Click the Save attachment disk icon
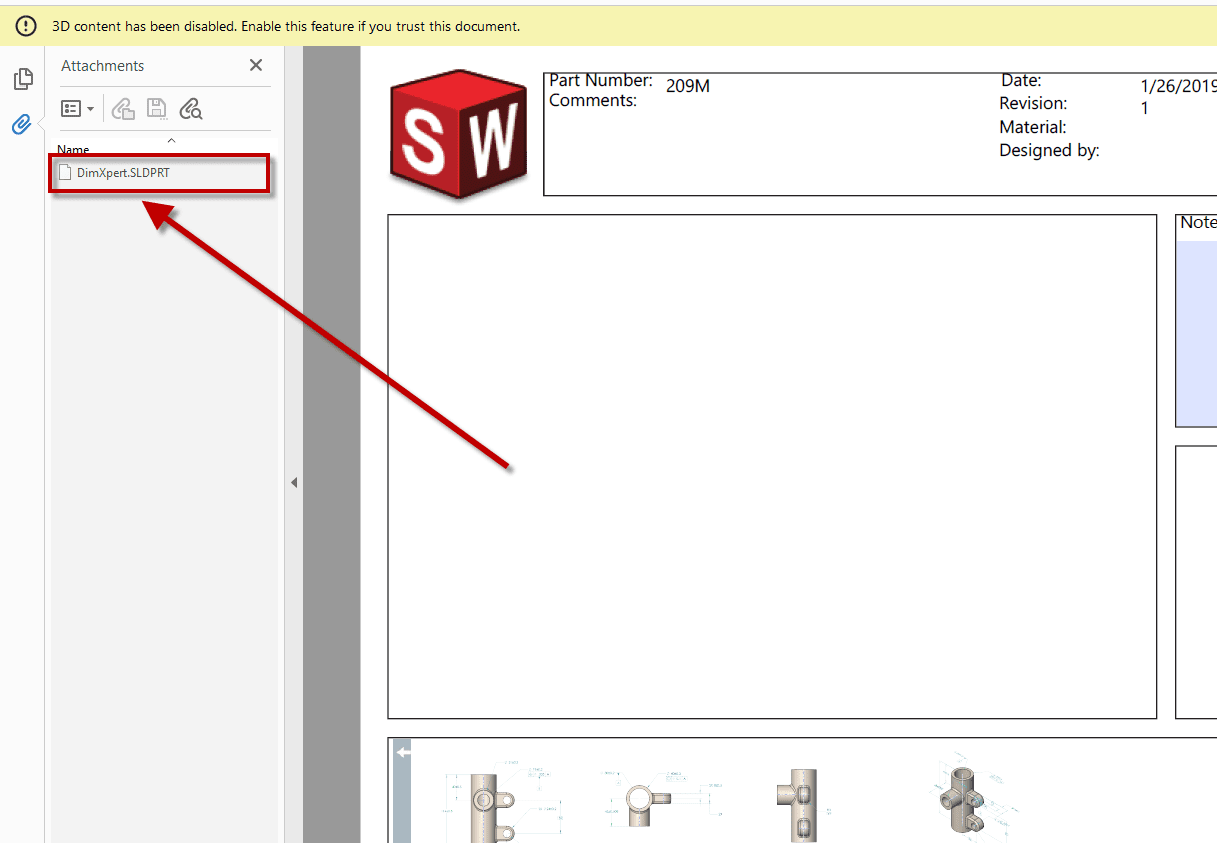The height and width of the screenshot is (843, 1217). coord(156,108)
